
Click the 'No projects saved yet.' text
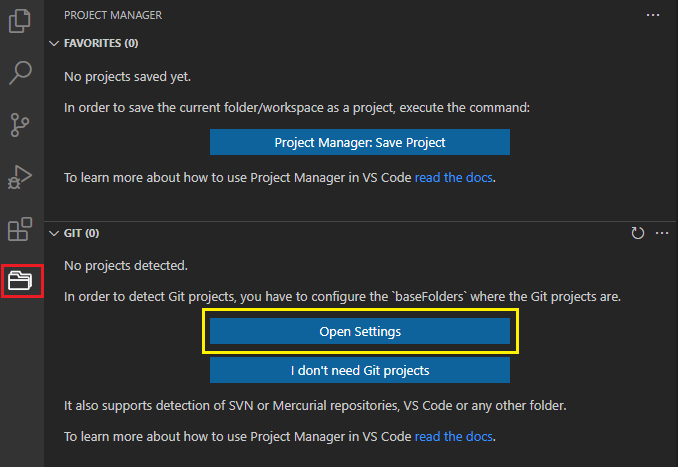128,77
